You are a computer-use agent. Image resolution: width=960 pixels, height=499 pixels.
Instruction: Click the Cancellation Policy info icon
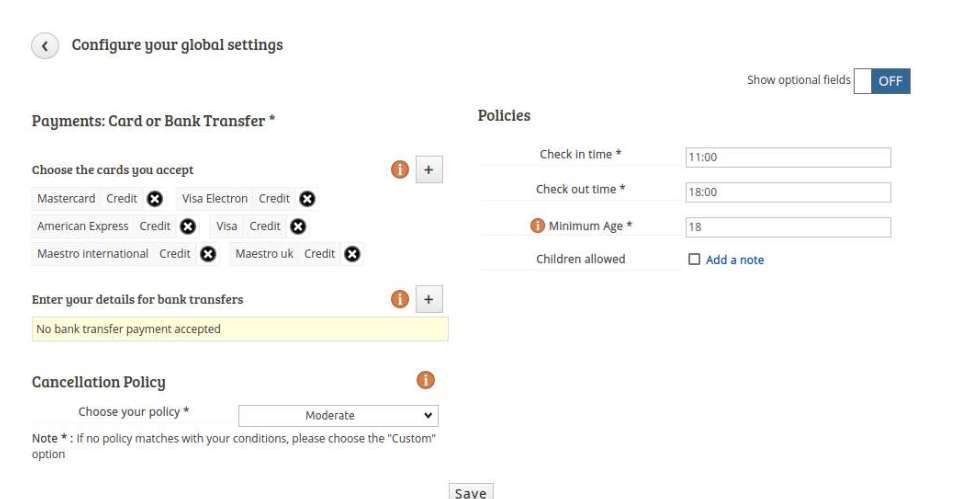[x=426, y=380]
